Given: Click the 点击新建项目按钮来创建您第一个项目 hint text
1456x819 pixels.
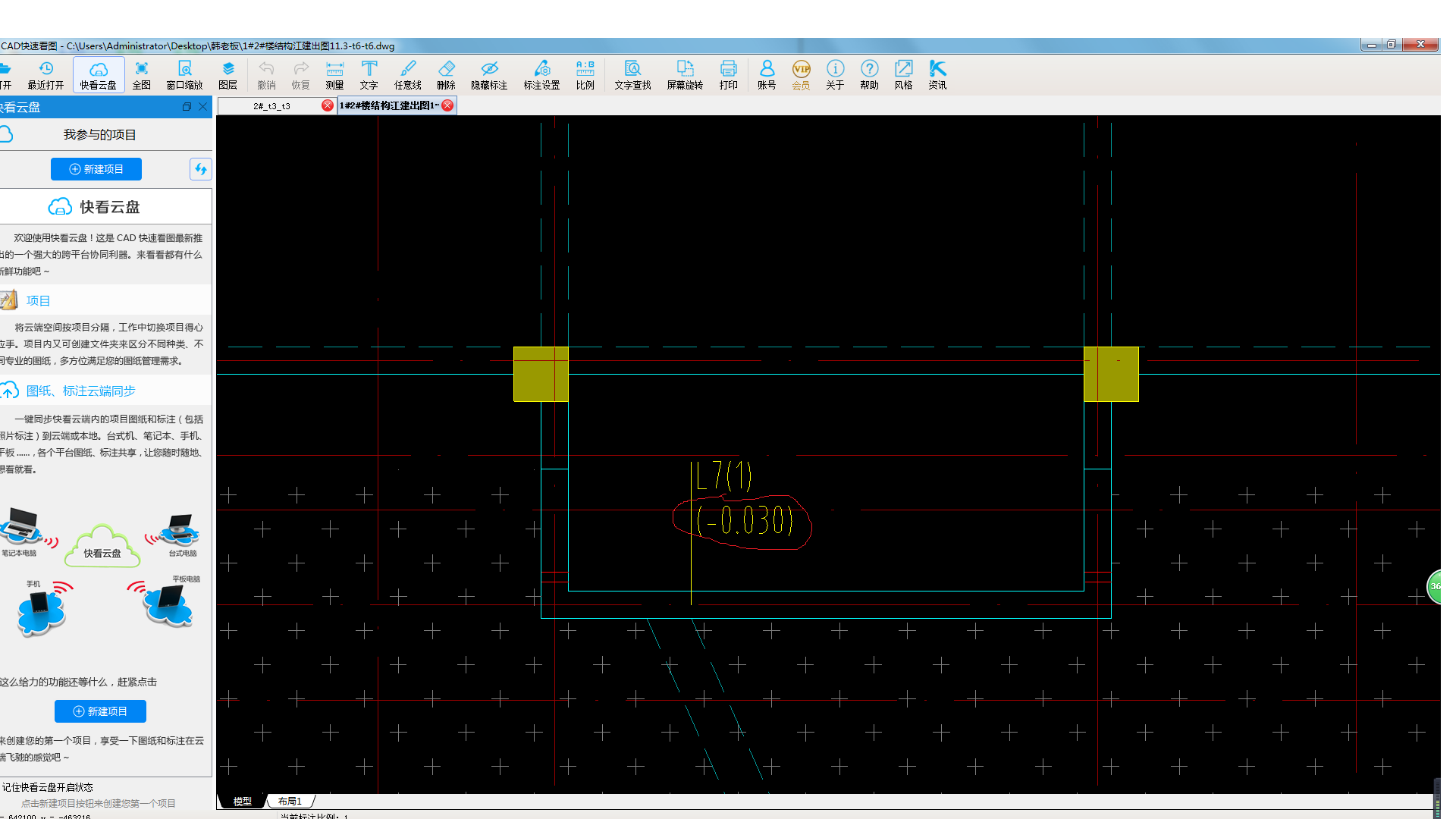Looking at the screenshot, I should (98, 803).
